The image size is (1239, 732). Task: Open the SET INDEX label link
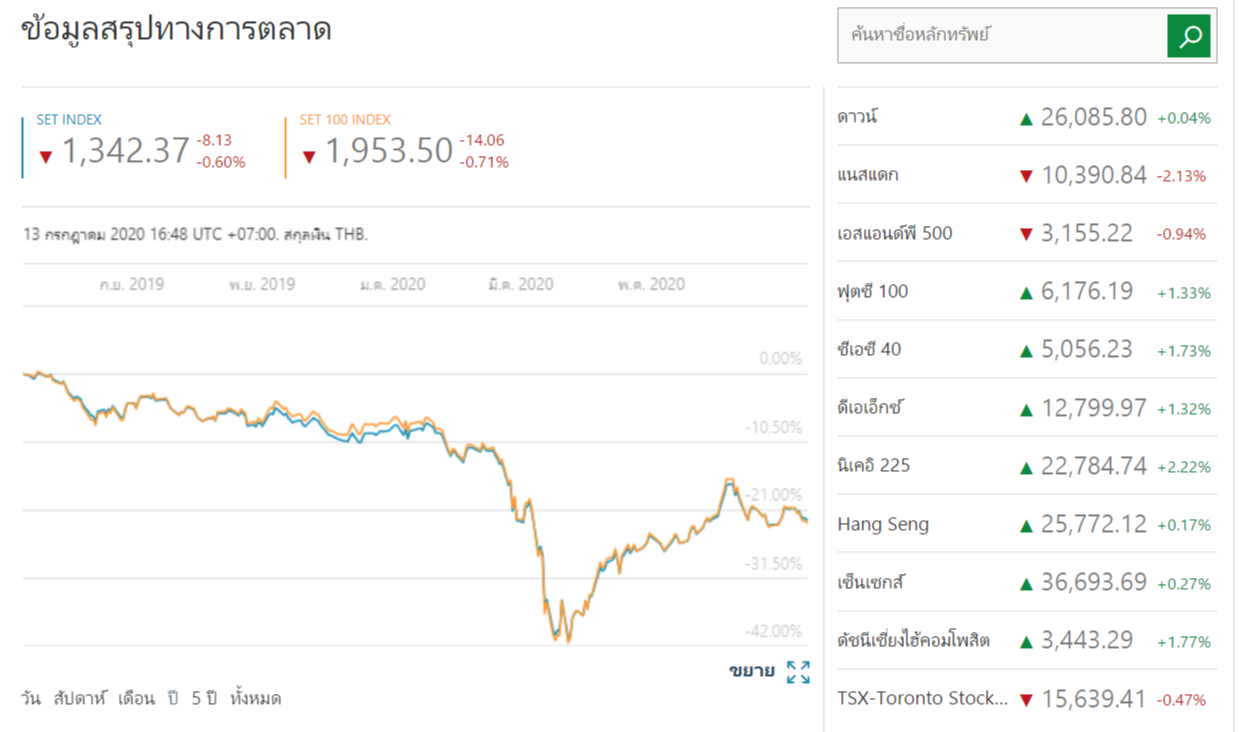click(69, 119)
